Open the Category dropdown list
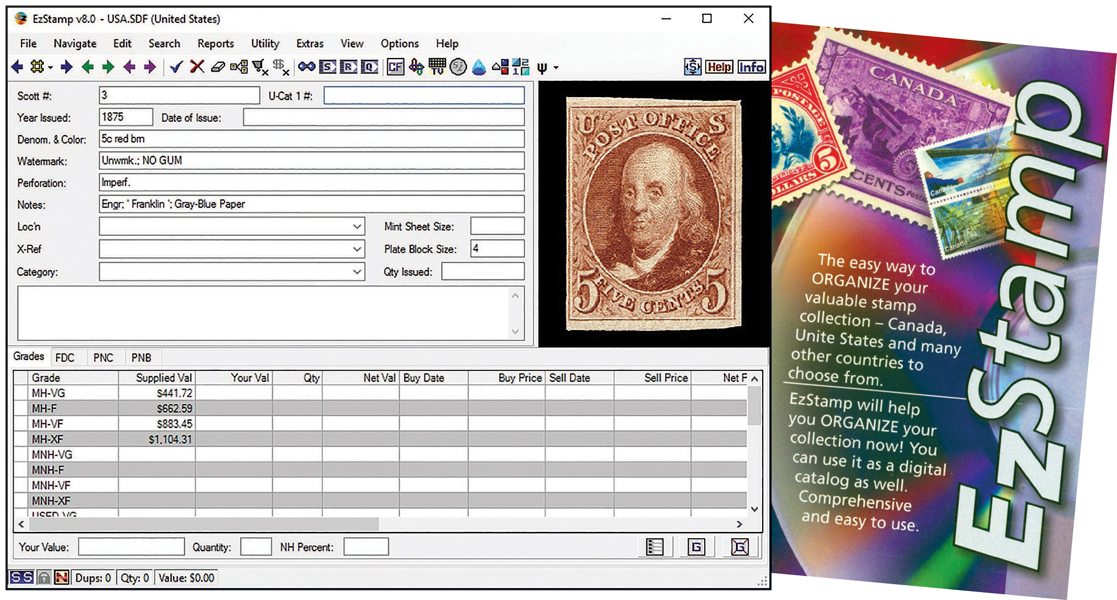This screenshot has width=1117, height=600. (x=358, y=271)
